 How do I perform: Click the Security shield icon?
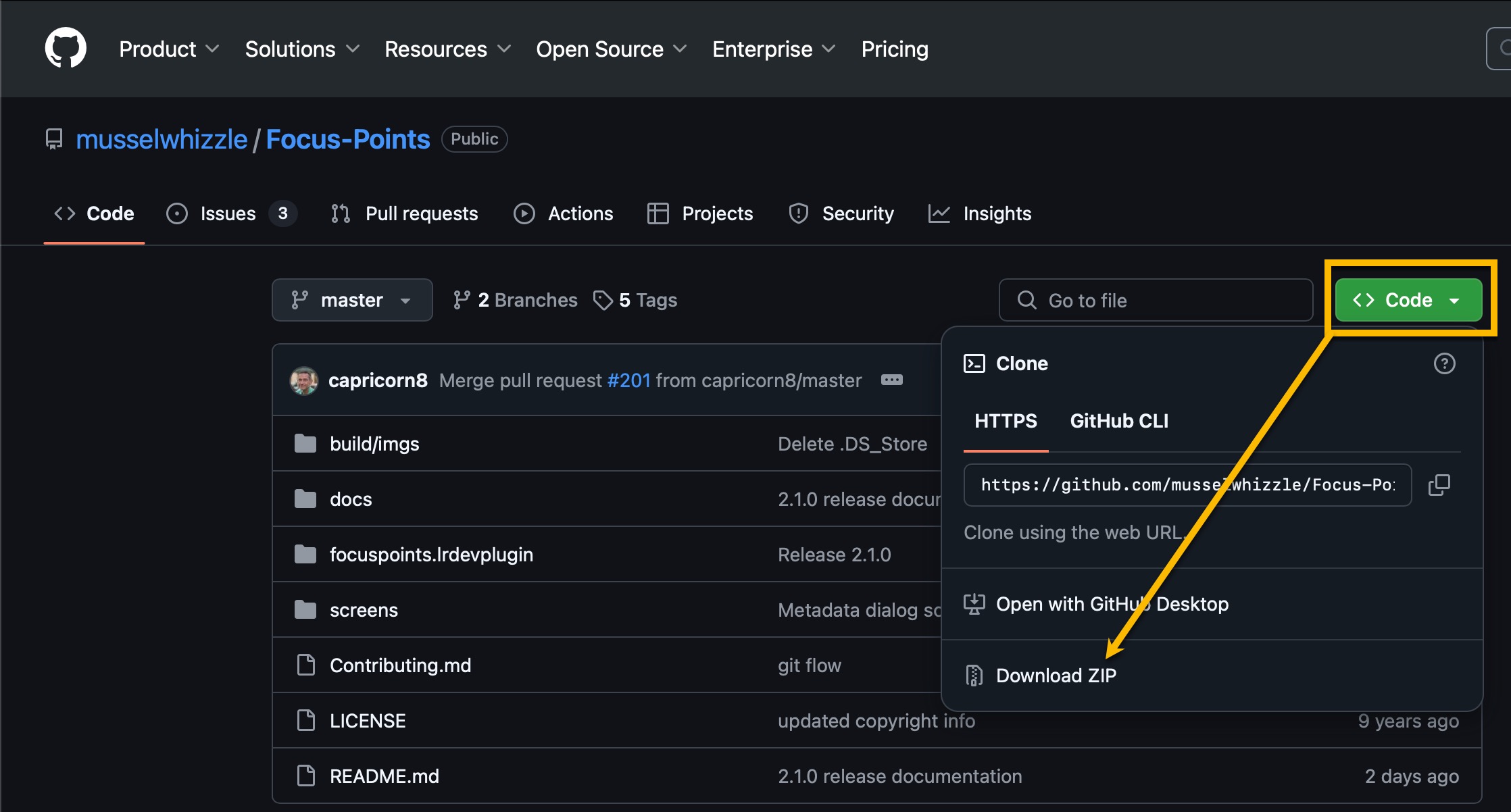click(799, 213)
